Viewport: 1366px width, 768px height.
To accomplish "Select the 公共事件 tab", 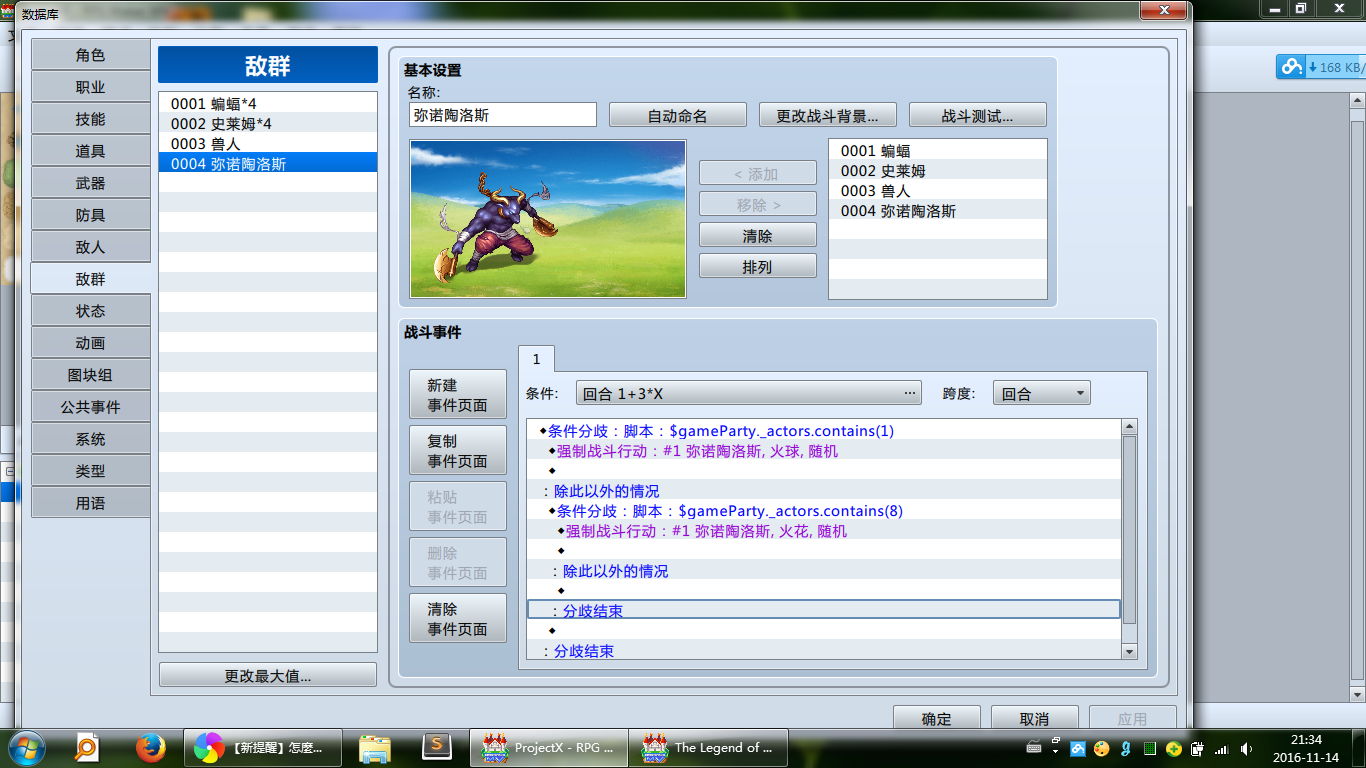I will (x=90, y=406).
